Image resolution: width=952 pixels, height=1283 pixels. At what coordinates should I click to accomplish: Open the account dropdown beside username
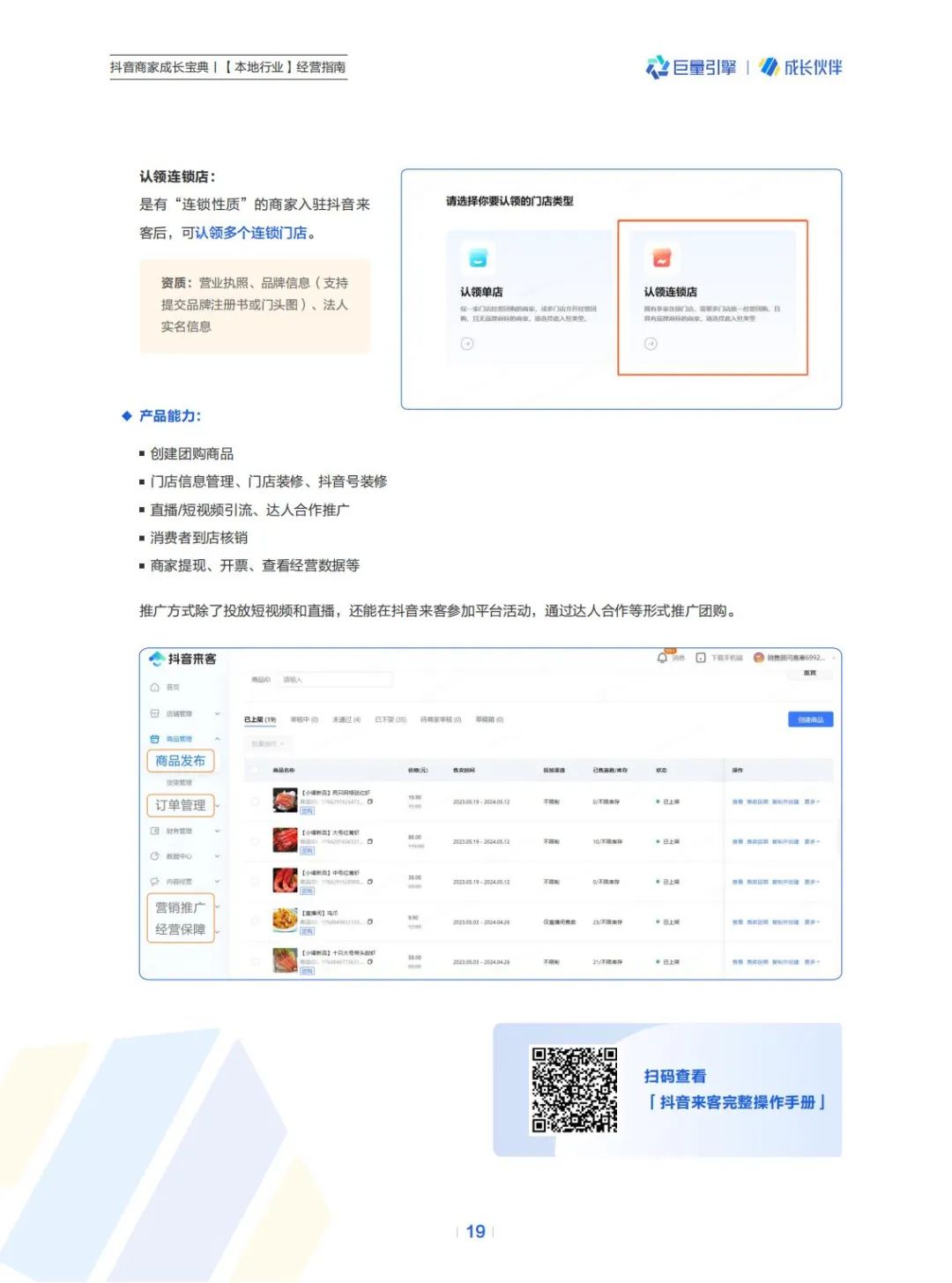pyautogui.click(x=833, y=658)
